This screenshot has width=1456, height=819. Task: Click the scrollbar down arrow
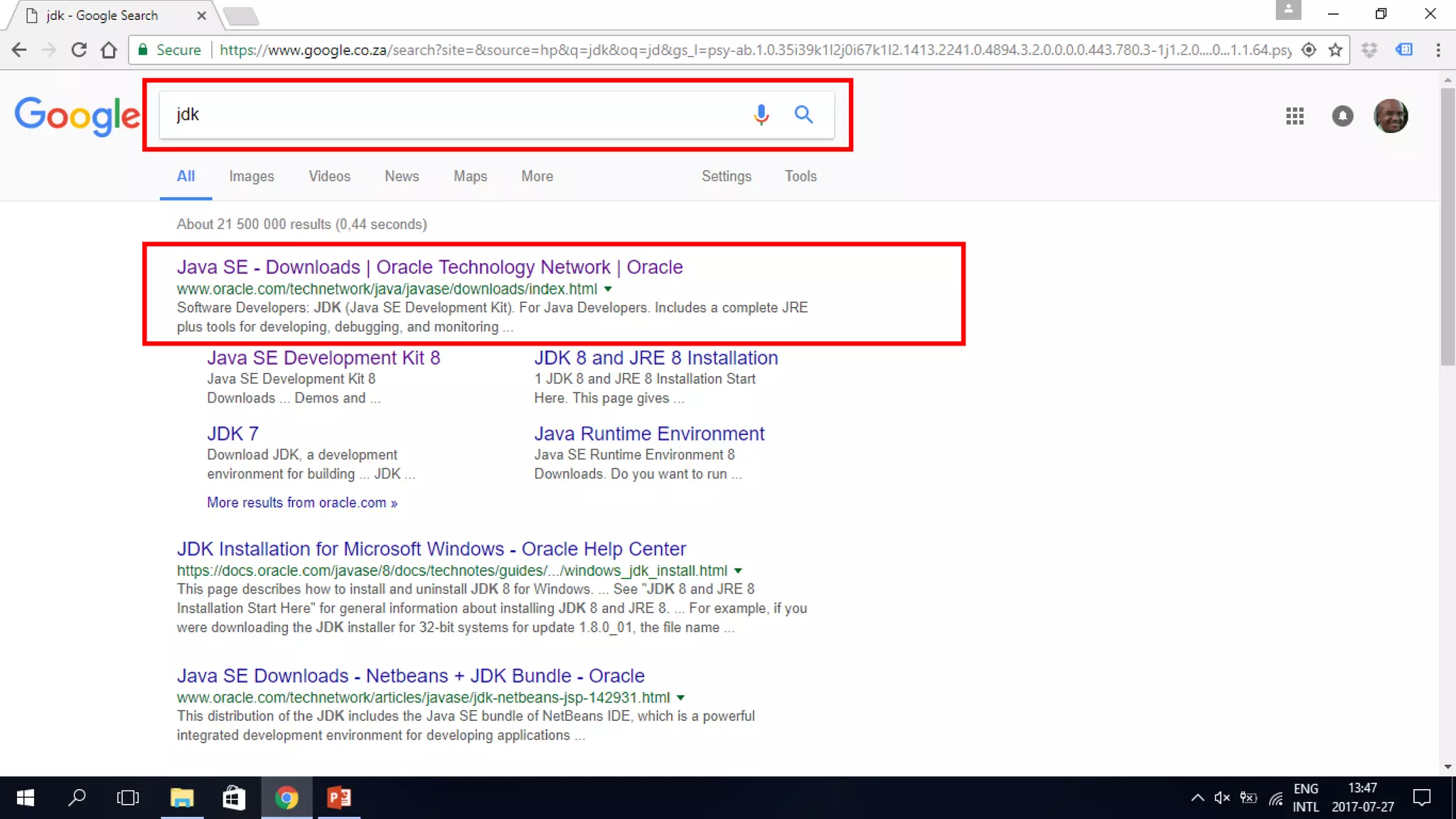(1447, 767)
